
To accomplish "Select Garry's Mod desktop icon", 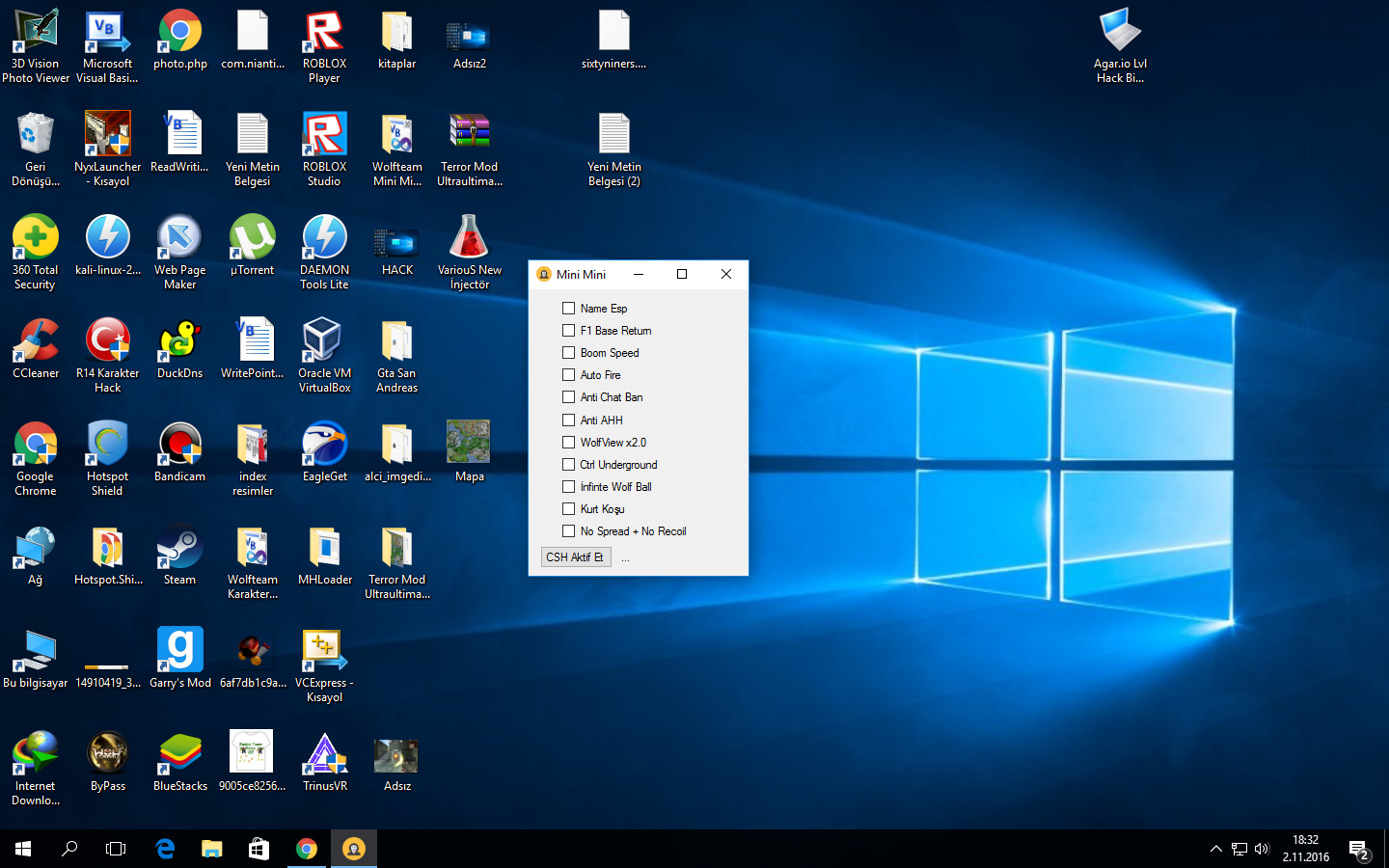I will [x=180, y=659].
